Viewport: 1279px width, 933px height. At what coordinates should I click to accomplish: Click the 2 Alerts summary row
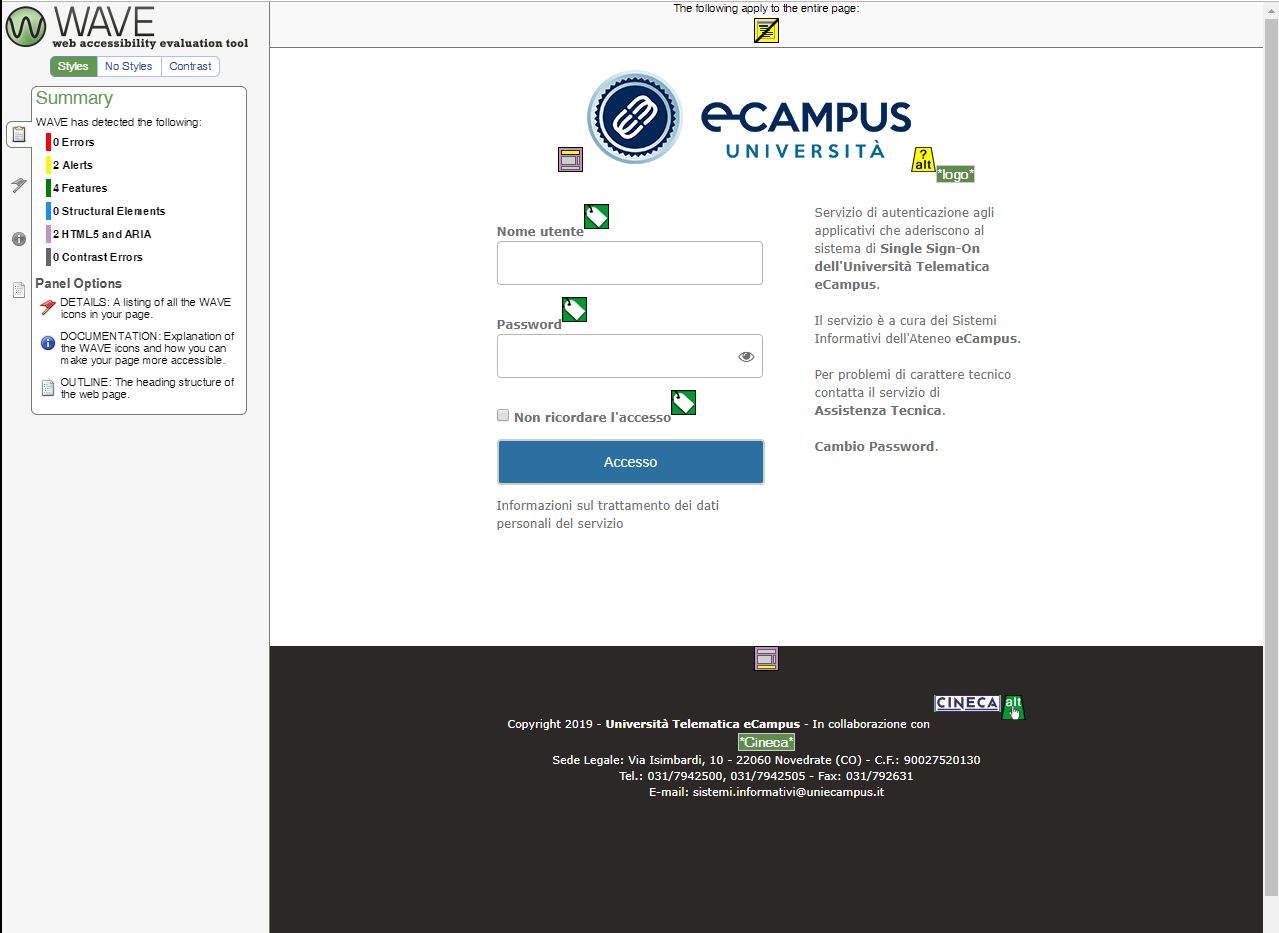point(72,165)
